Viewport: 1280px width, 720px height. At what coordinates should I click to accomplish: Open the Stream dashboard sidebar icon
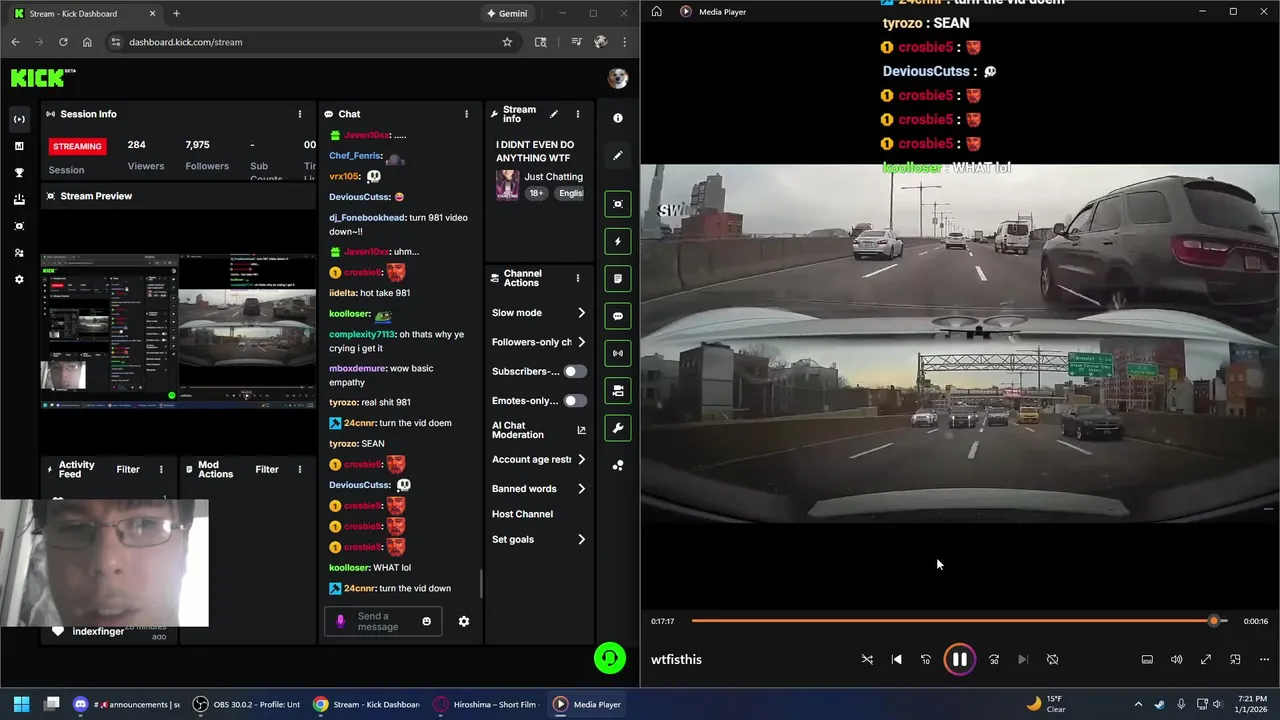click(19, 119)
